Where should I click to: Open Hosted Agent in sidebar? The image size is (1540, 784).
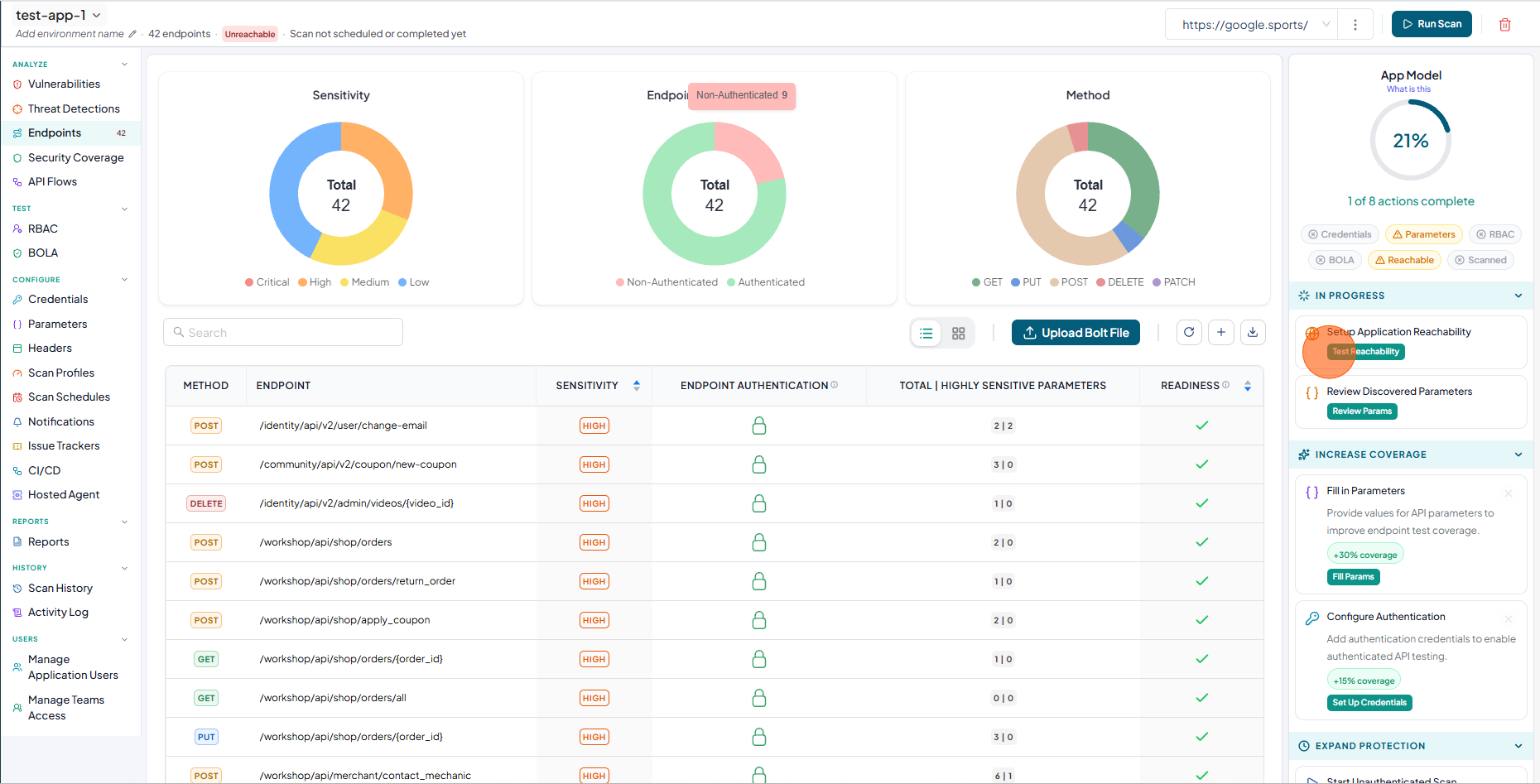pyautogui.click(x=64, y=495)
